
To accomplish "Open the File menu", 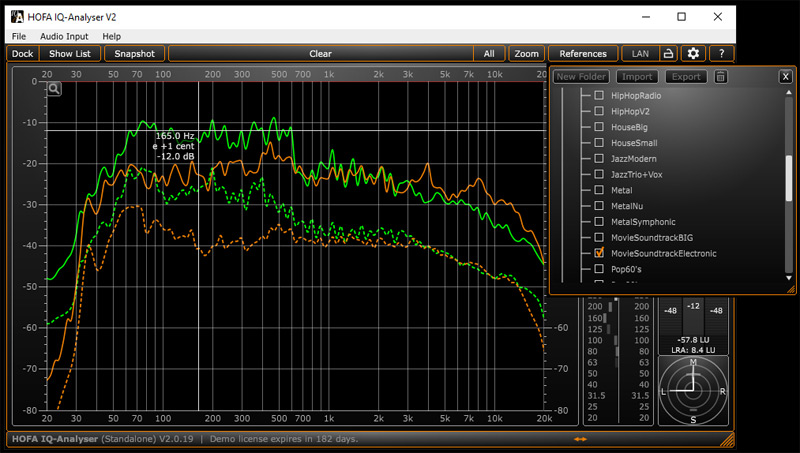I will (19, 36).
